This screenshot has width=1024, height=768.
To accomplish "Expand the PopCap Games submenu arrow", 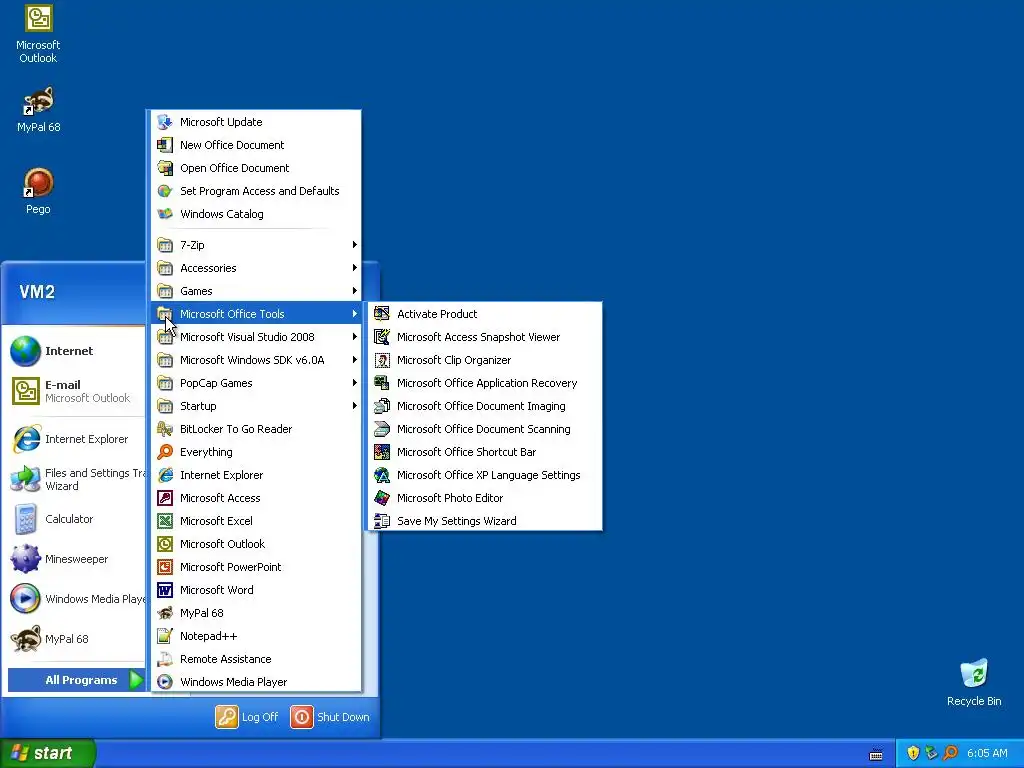I will click(355, 383).
